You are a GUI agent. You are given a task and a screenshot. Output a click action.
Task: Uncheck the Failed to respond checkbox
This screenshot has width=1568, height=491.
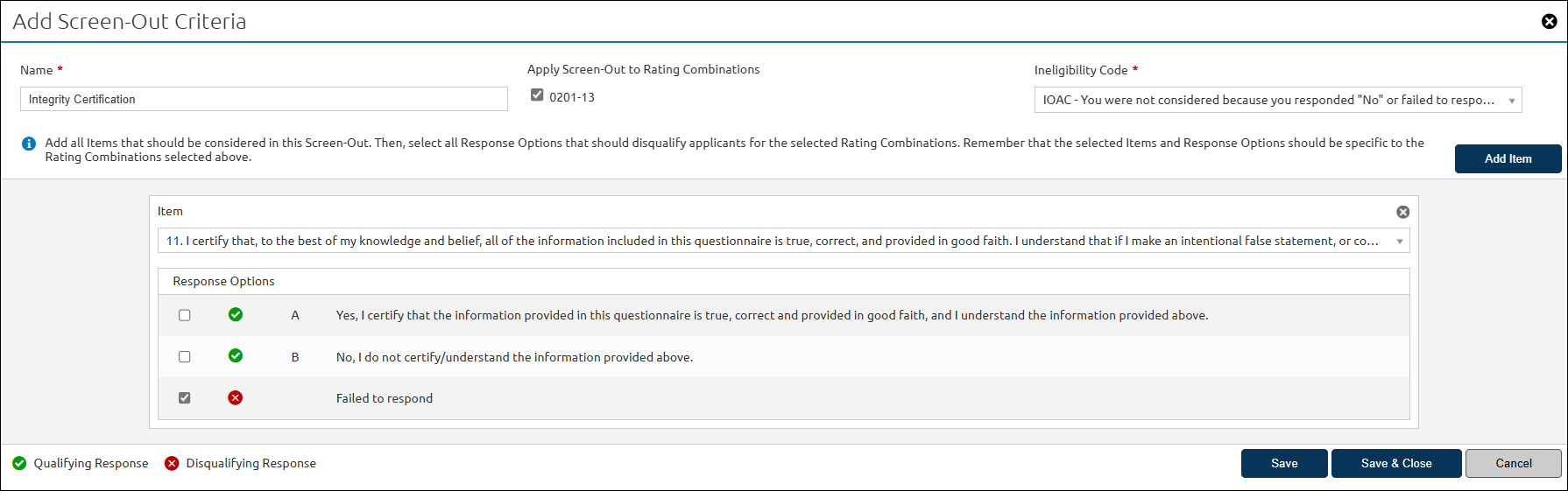185,398
